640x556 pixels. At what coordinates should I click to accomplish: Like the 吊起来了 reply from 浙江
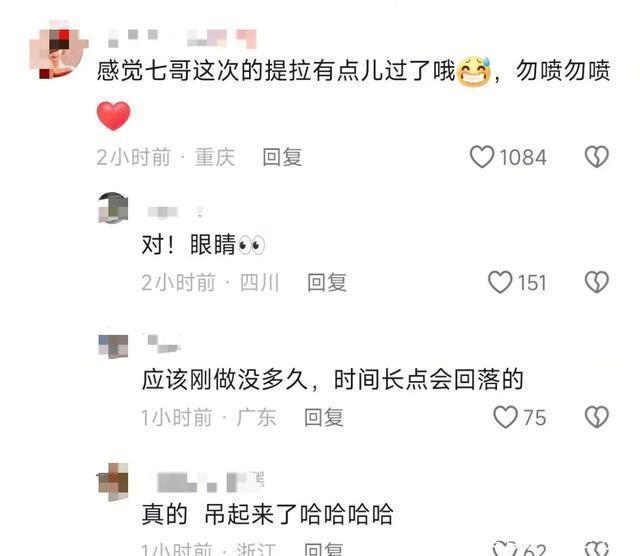(504, 548)
